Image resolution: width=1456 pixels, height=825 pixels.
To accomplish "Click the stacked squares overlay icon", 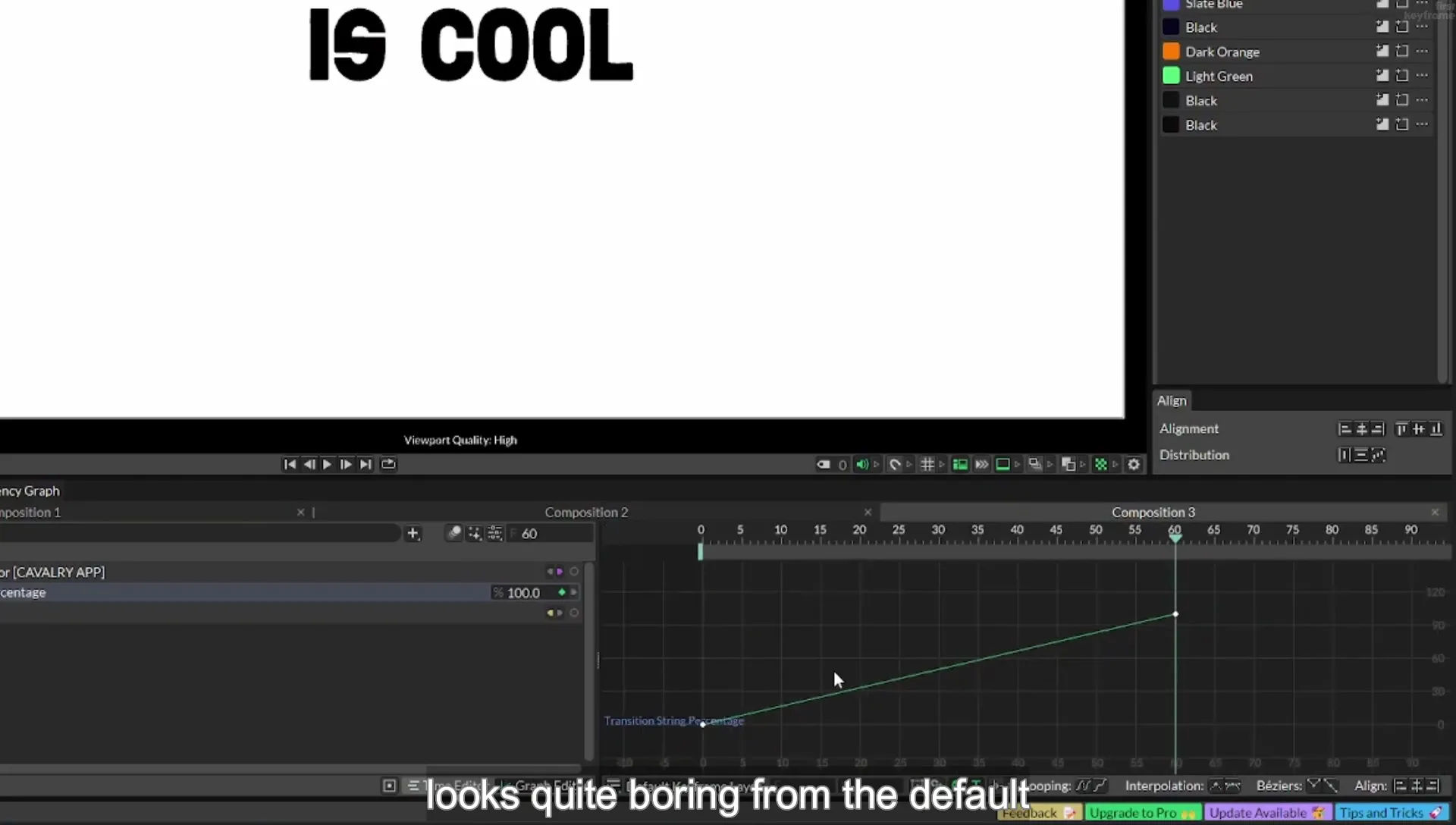I will tap(1068, 464).
